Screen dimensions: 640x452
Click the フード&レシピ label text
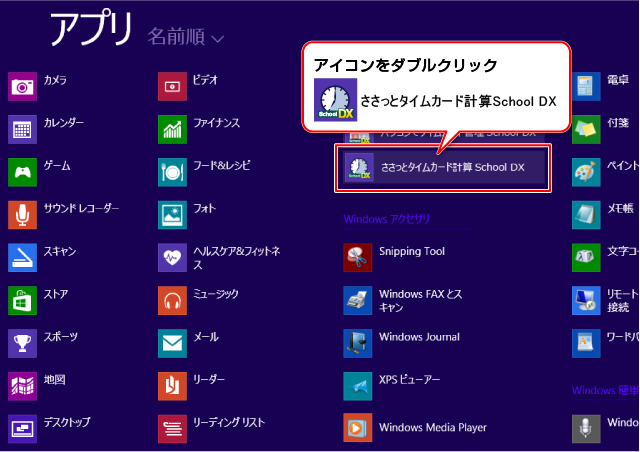point(222,165)
